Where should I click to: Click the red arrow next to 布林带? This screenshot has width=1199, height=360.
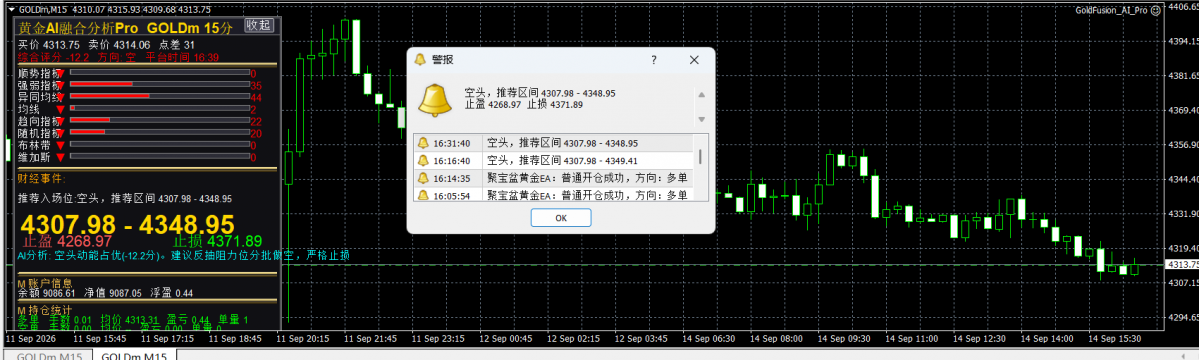tap(60, 144)
